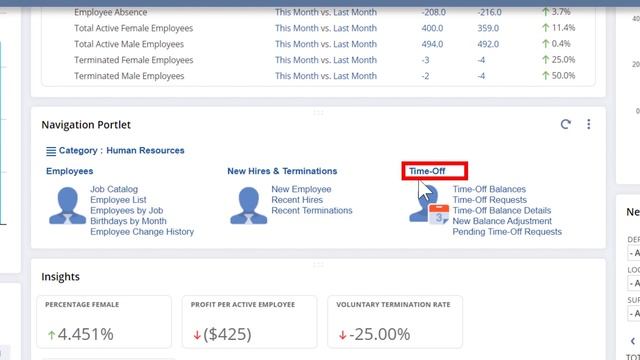Screen dimensions: 640x360
Task: Click the Employees person icon
Action: 67,206
